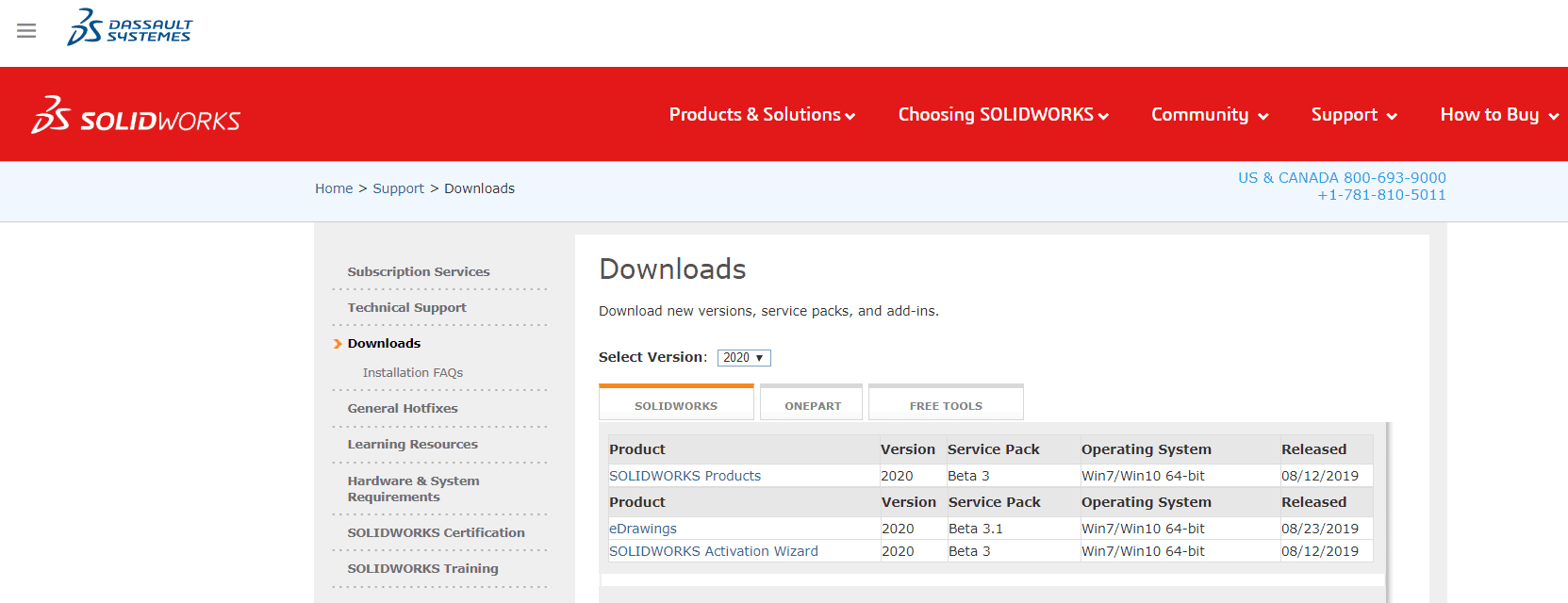The image size is (1568, 603).
Task: Click Downloads text in the breadcrumb
Action: 479,188
